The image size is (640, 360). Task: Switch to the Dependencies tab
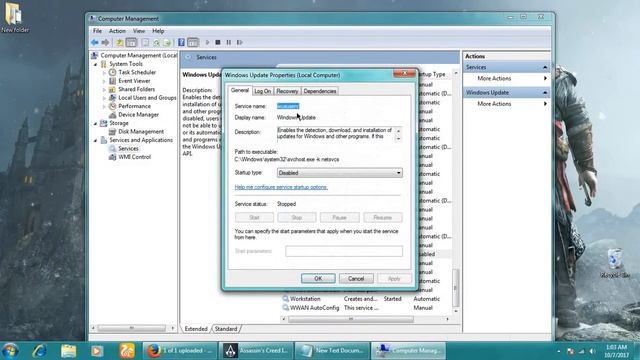pos(320,91)
